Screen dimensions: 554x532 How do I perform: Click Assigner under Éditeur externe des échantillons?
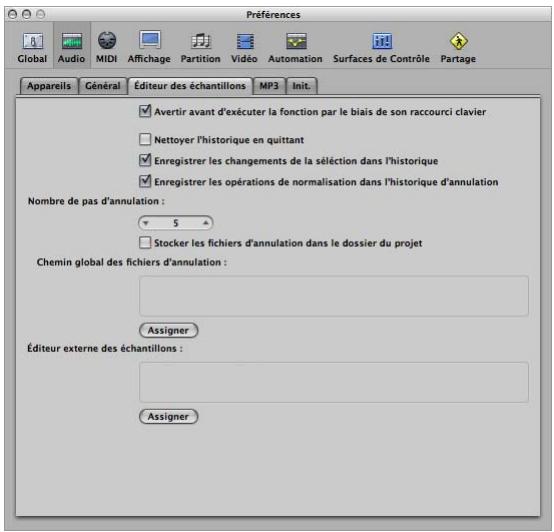coord(169,416)
